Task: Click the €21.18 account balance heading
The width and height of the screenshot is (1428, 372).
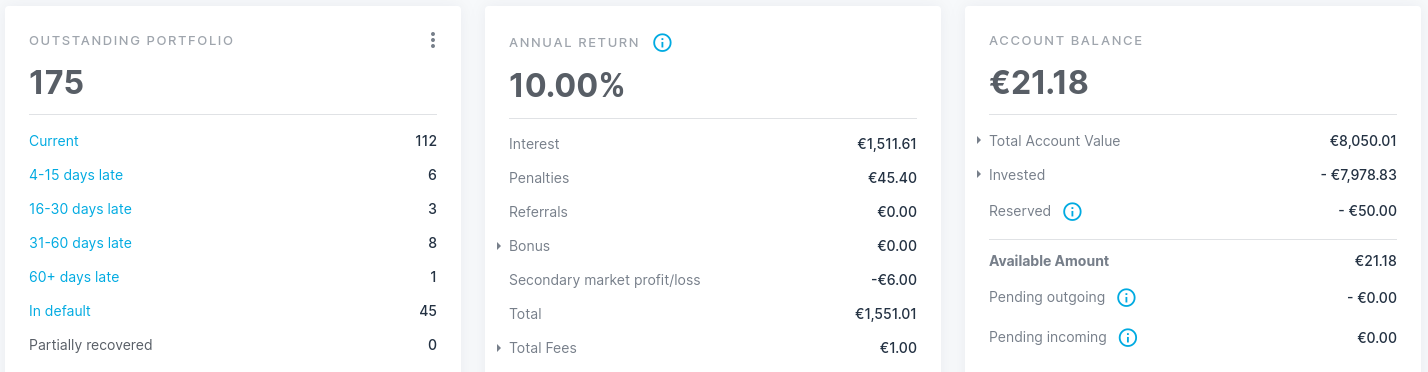Action: (1039, 82)
